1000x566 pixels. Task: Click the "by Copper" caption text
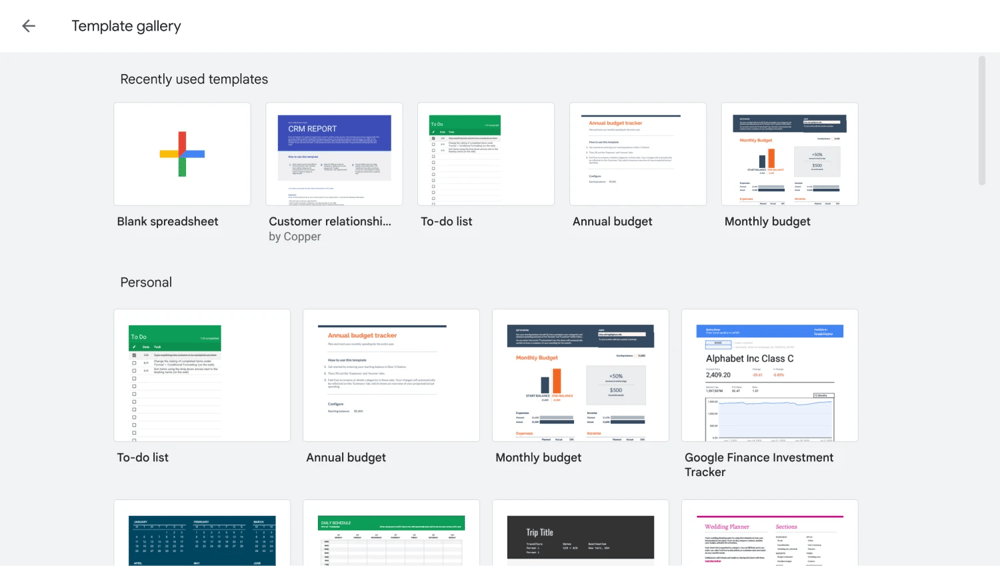coord(295,237)
